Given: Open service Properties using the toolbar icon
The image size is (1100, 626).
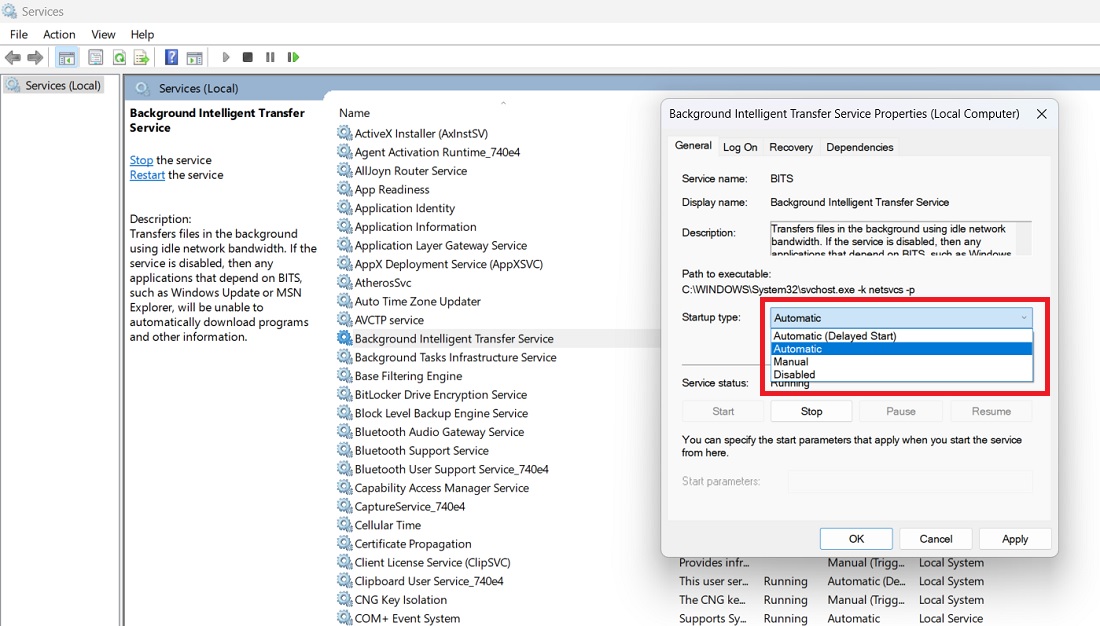Looking at the screenshot, I should coord(94,57).
